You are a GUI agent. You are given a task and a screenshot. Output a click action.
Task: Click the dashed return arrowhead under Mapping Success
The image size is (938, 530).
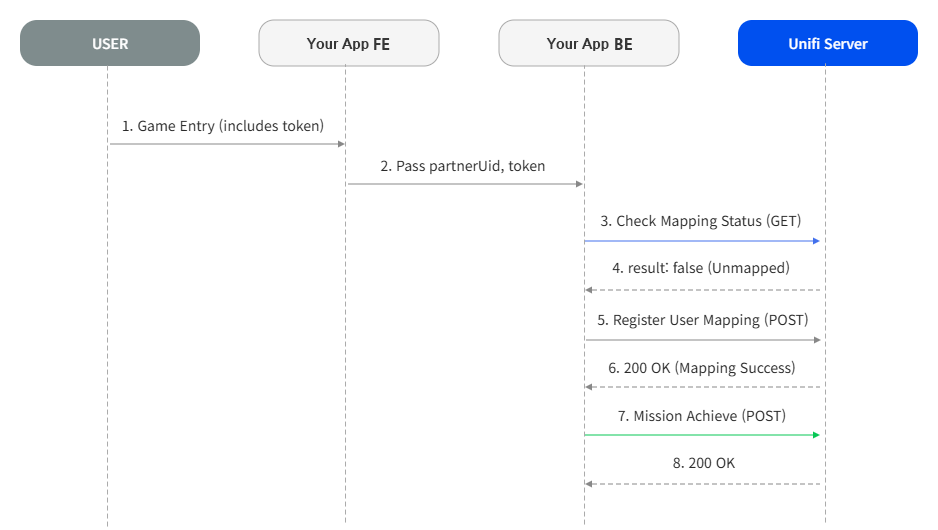pyautogui.click(x=589, y=387)
